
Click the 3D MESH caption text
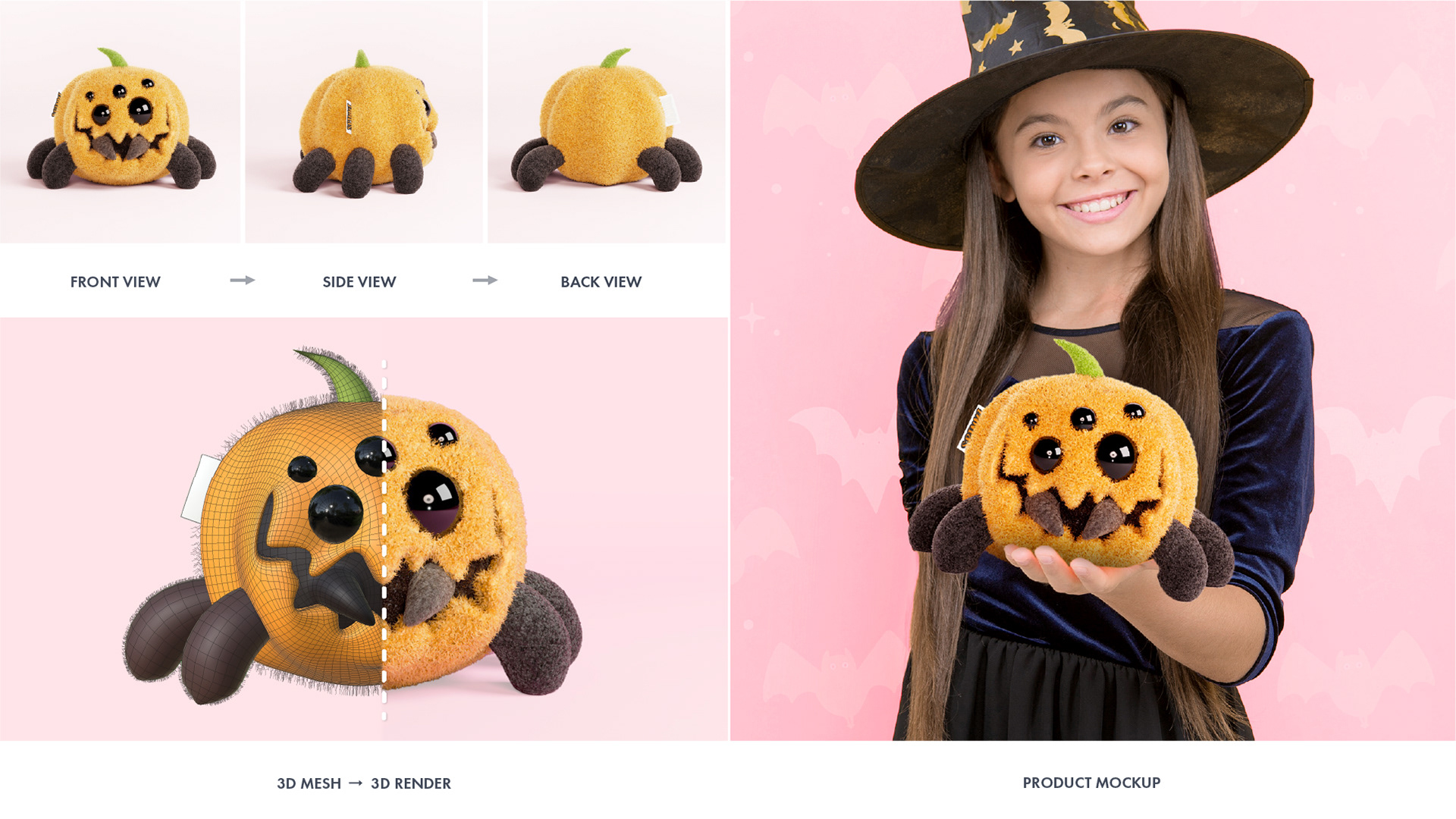click(x=309, y=783)
